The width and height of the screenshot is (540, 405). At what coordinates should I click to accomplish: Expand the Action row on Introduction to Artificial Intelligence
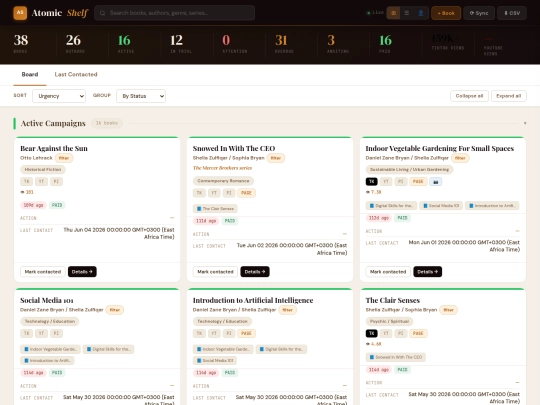click(270, 386)
